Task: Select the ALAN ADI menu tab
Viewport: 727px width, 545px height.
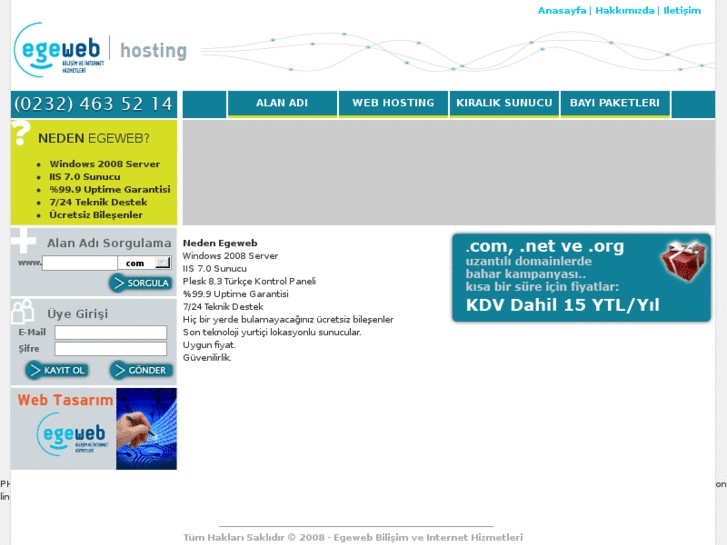Action: 282,104
